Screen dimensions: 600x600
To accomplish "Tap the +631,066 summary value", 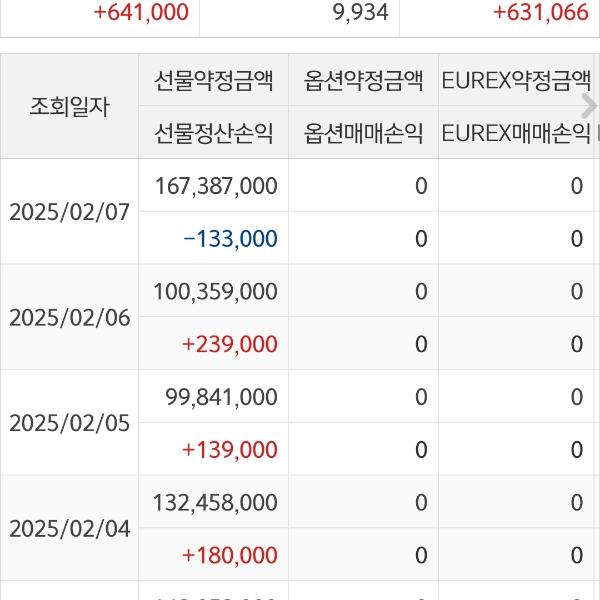I will click(x=540, y=12).
